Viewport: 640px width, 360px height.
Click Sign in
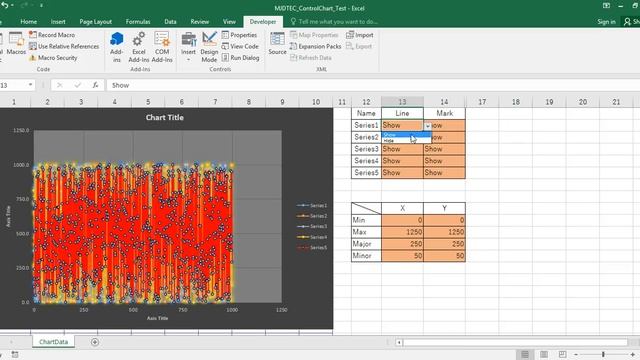606,22
